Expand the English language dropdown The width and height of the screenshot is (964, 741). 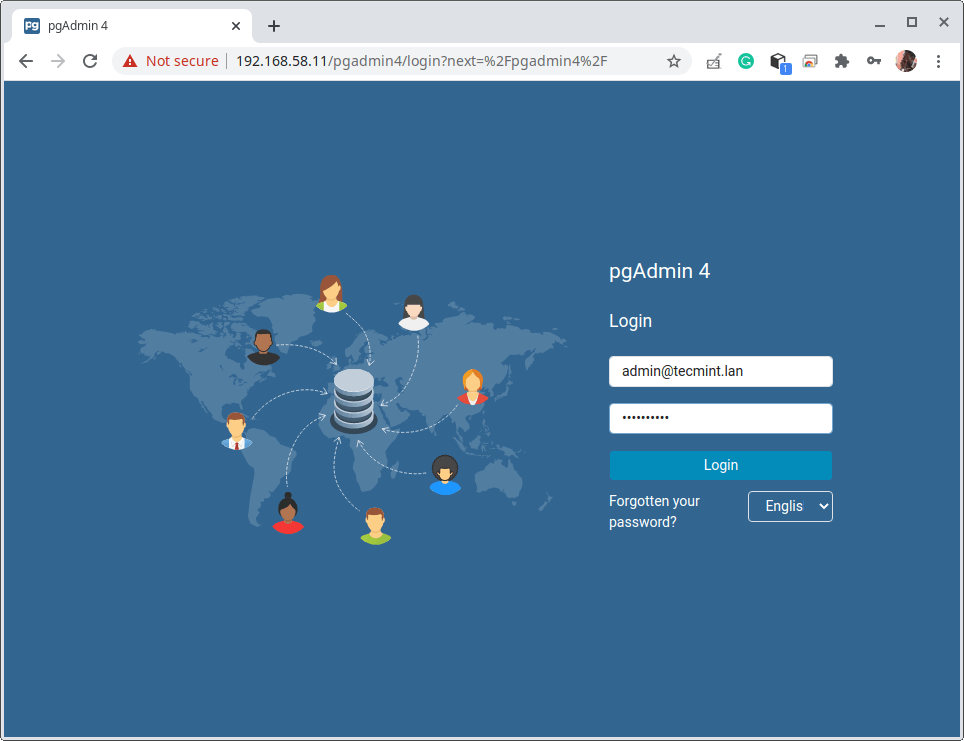(x=790, y=506)
